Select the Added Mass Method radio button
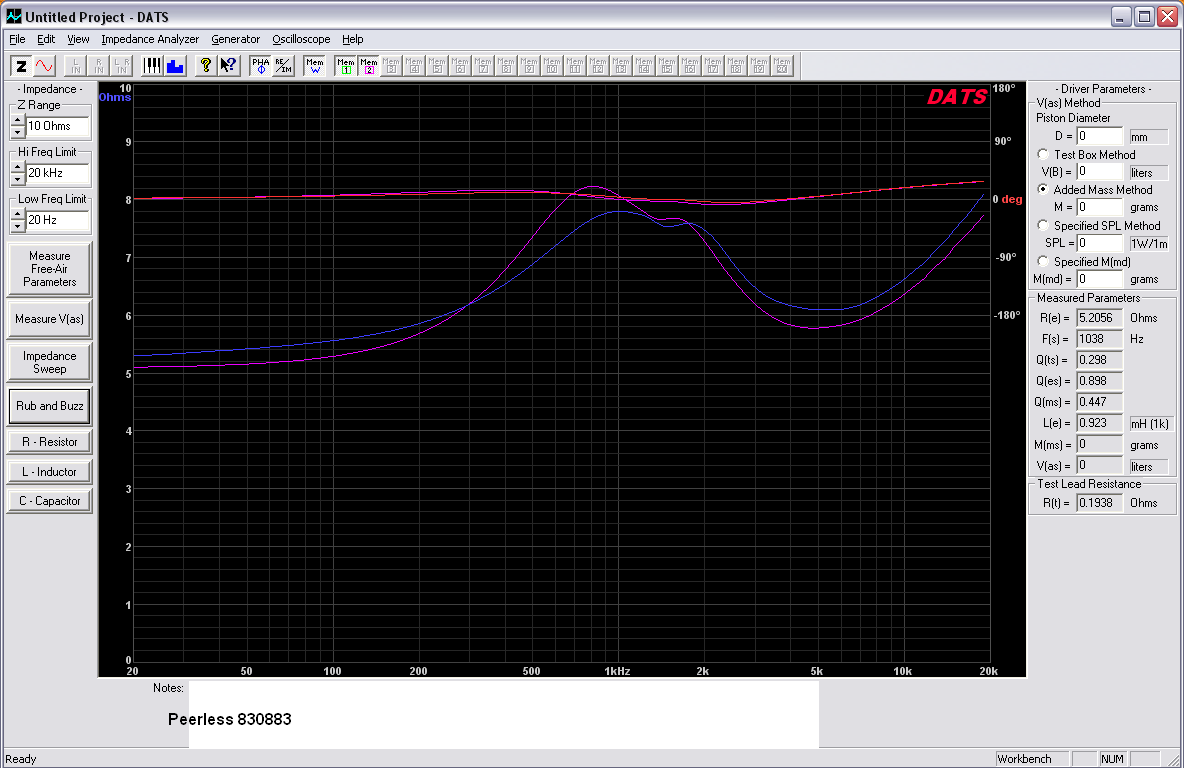 pyautogui.click(x=1043, y=190)
